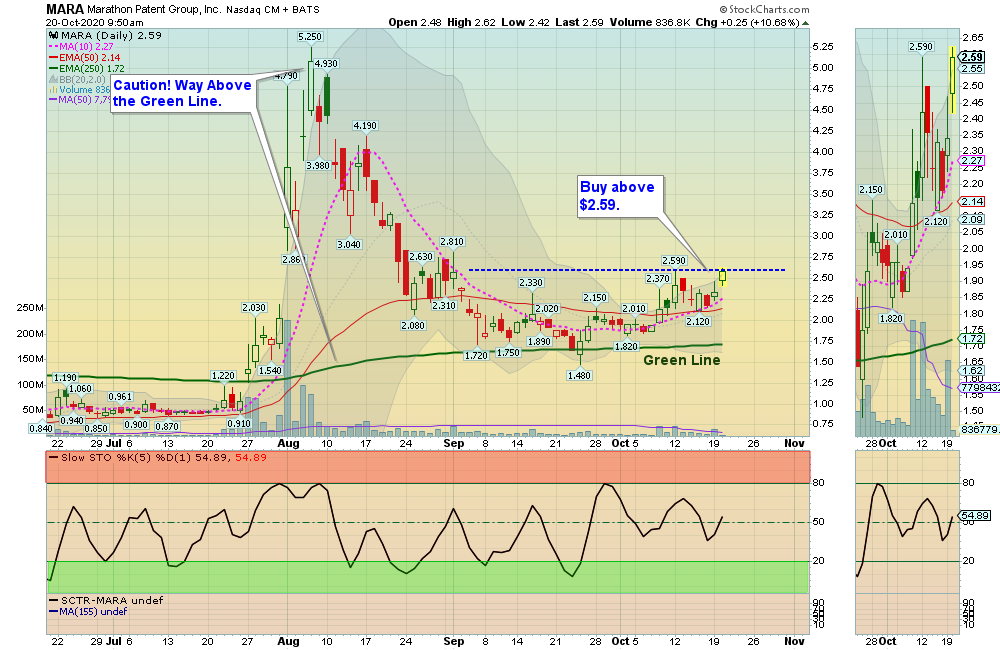Image resolution: width=1000 pixels, height=650 pixels.
Task: Click the MA(155) undef indicator label
Action: tap(93, 611)
